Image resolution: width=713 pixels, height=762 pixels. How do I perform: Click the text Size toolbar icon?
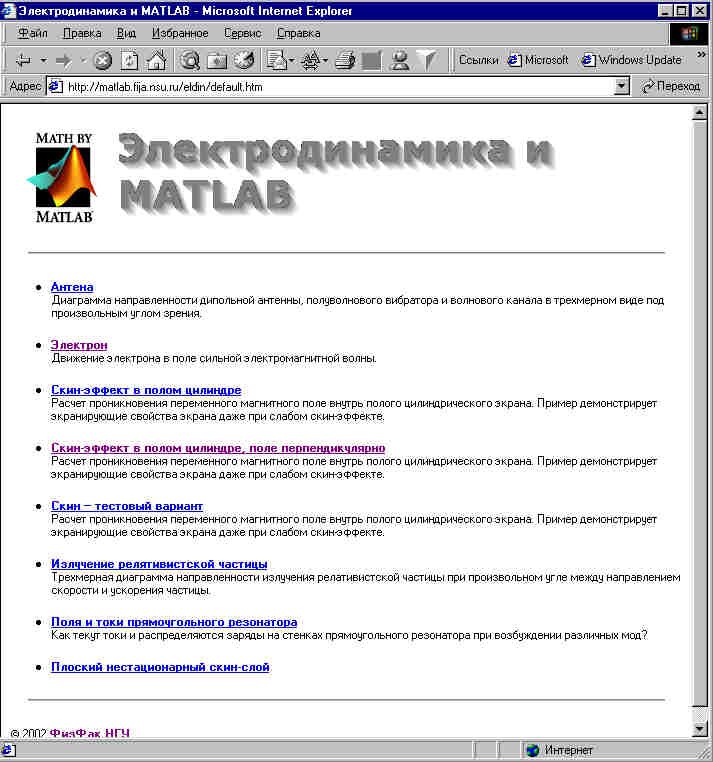(x=311, y=61)
